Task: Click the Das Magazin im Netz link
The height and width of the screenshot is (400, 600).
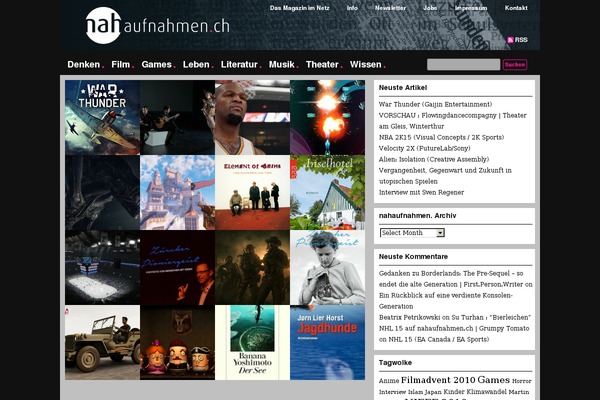Action: pyautogui.click(x=299, y=8)
